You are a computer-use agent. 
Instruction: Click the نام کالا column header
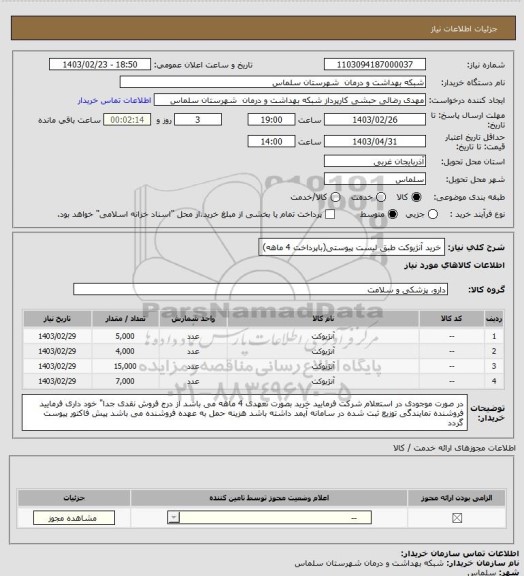pos(323,319)
